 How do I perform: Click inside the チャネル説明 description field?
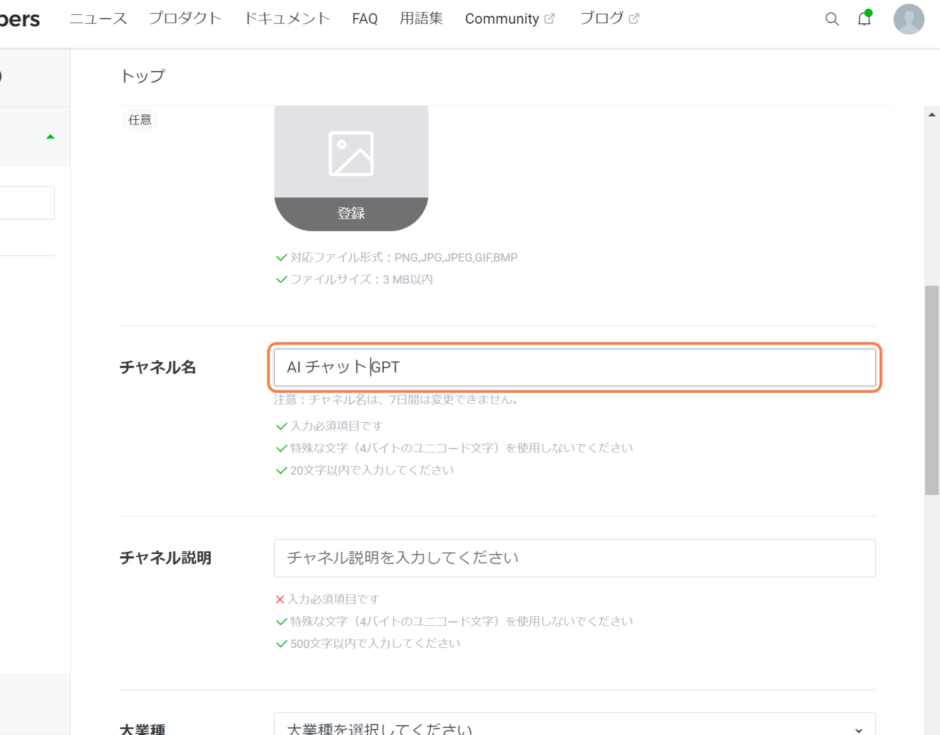pos(575,558)
